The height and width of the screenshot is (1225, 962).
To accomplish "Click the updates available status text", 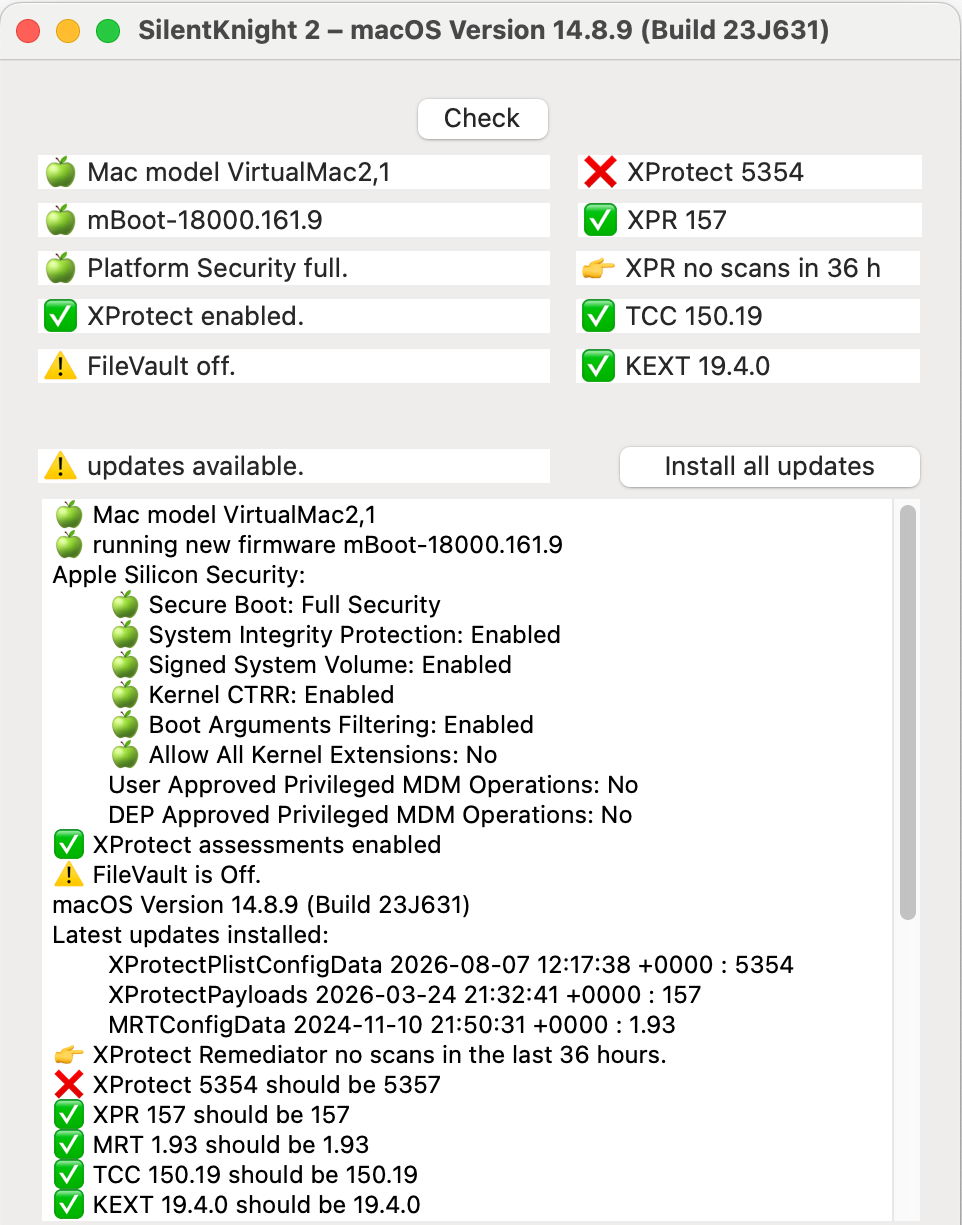I will tap(195, 466).
